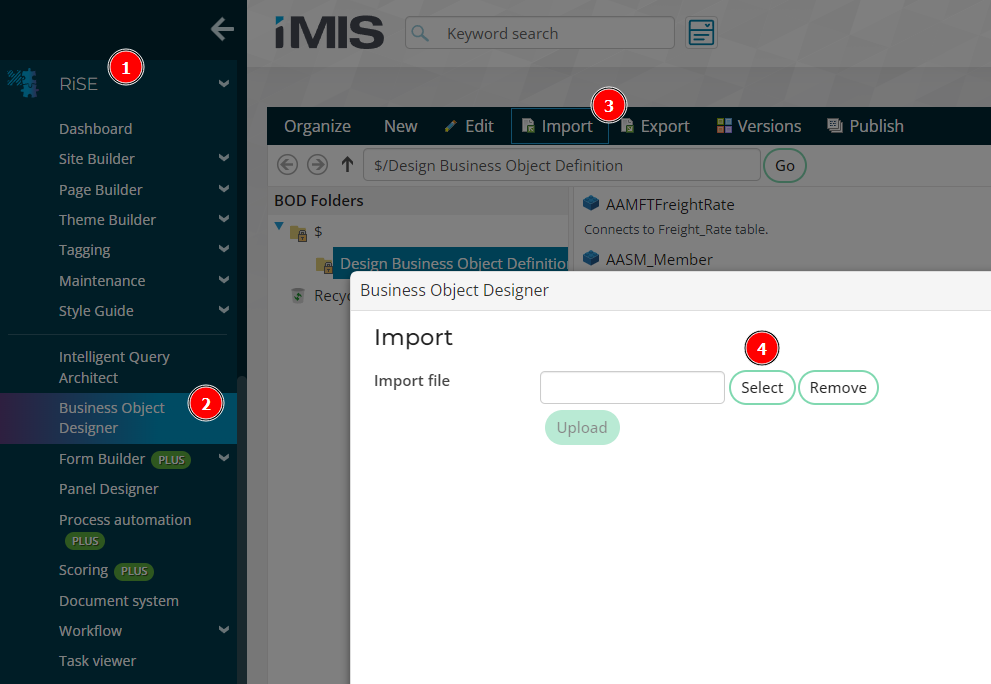This screenshot has width=991, height=684.
Task: Go up one folder level arrow
Action: pyautogui.click(x=347, y=165)
